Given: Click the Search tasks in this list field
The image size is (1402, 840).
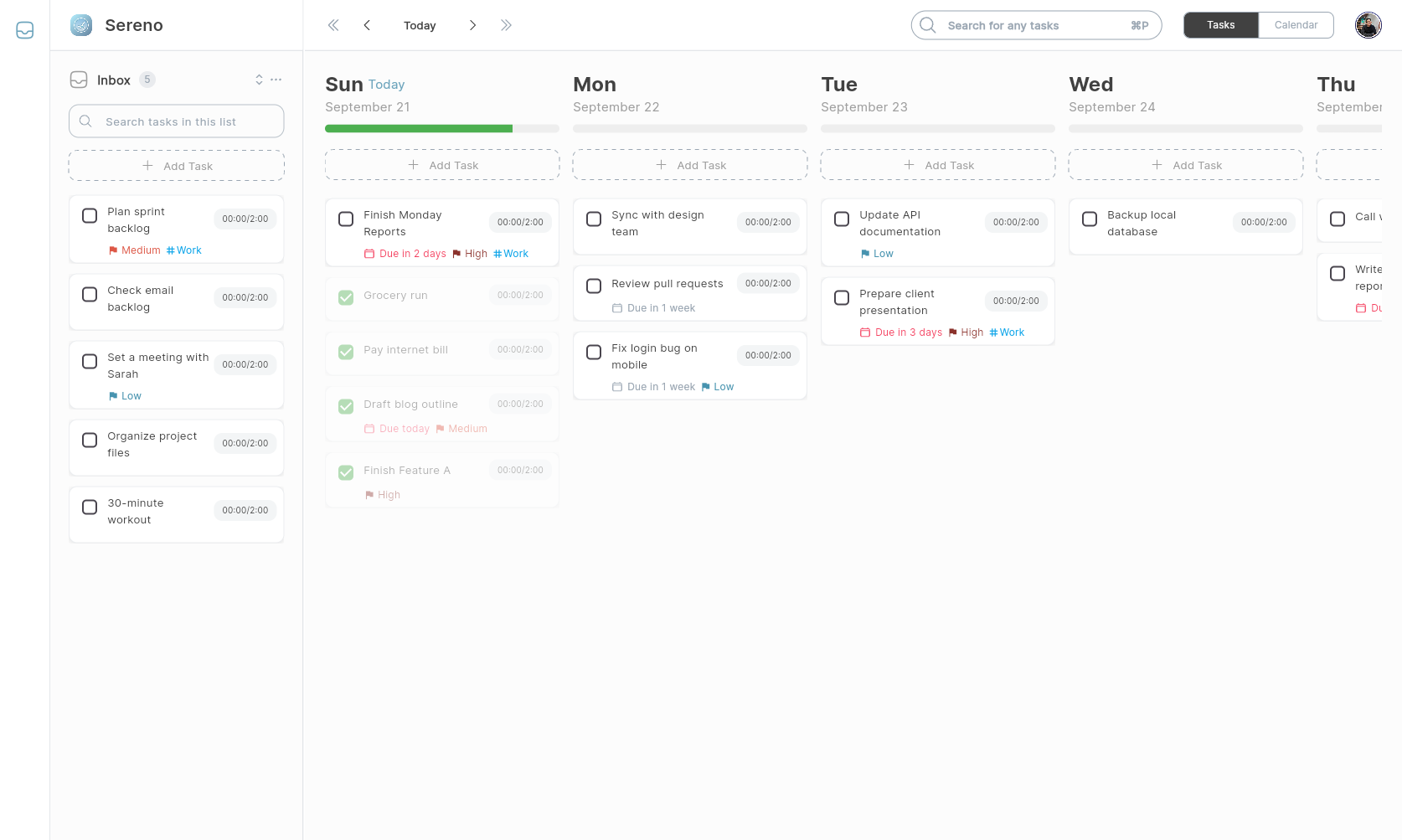Looking at the screenshot, I should (176, 121).
